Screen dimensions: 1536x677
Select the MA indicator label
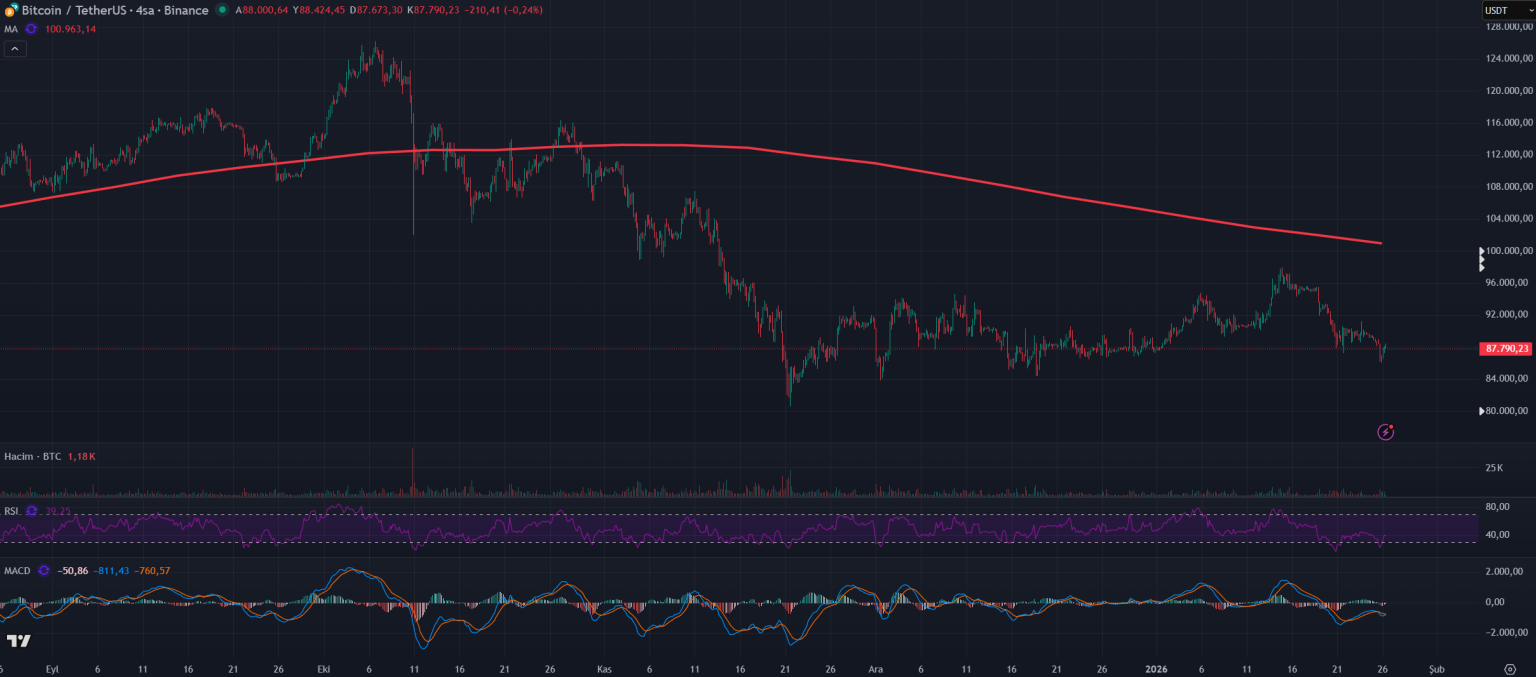click(11, 29)
